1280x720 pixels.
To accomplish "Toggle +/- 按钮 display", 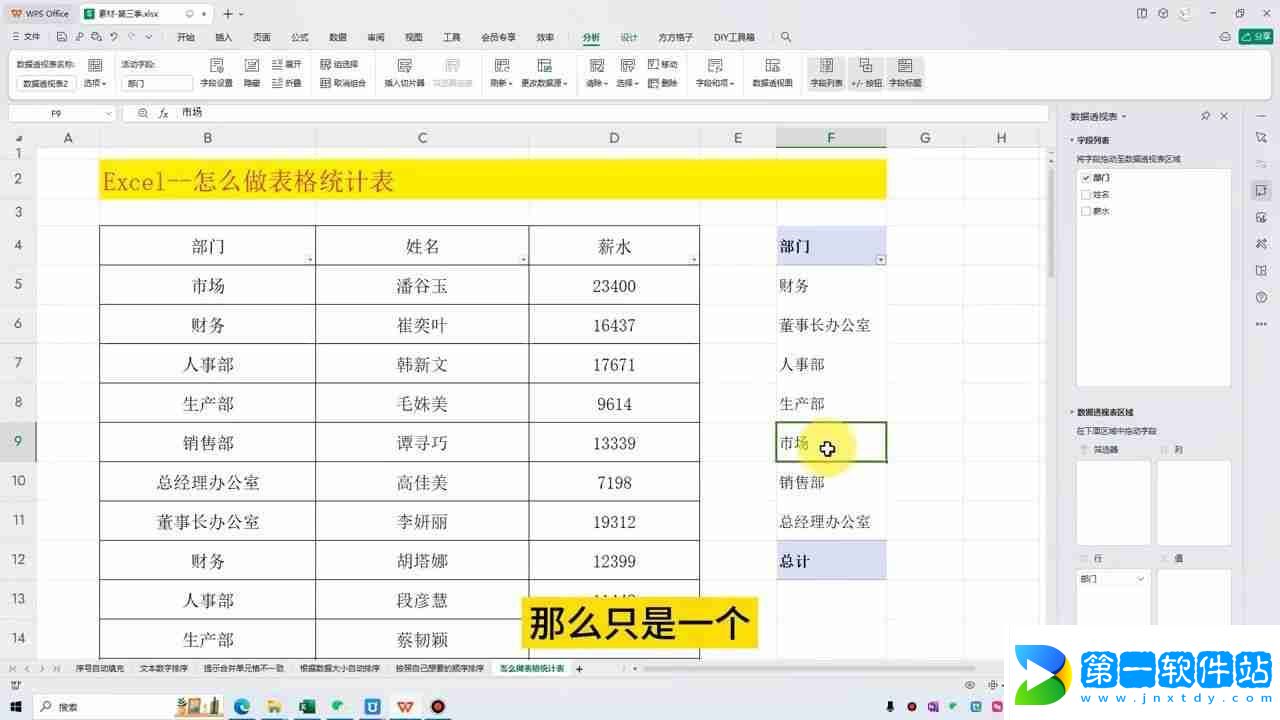I will coord(866,73).
